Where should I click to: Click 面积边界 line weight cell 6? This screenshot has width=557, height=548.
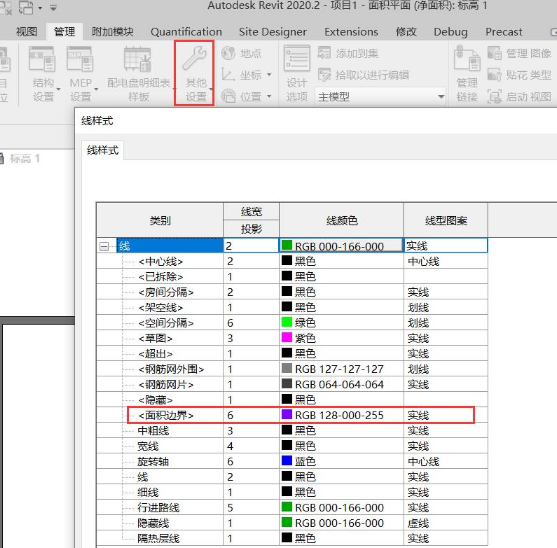click(251, 415)
